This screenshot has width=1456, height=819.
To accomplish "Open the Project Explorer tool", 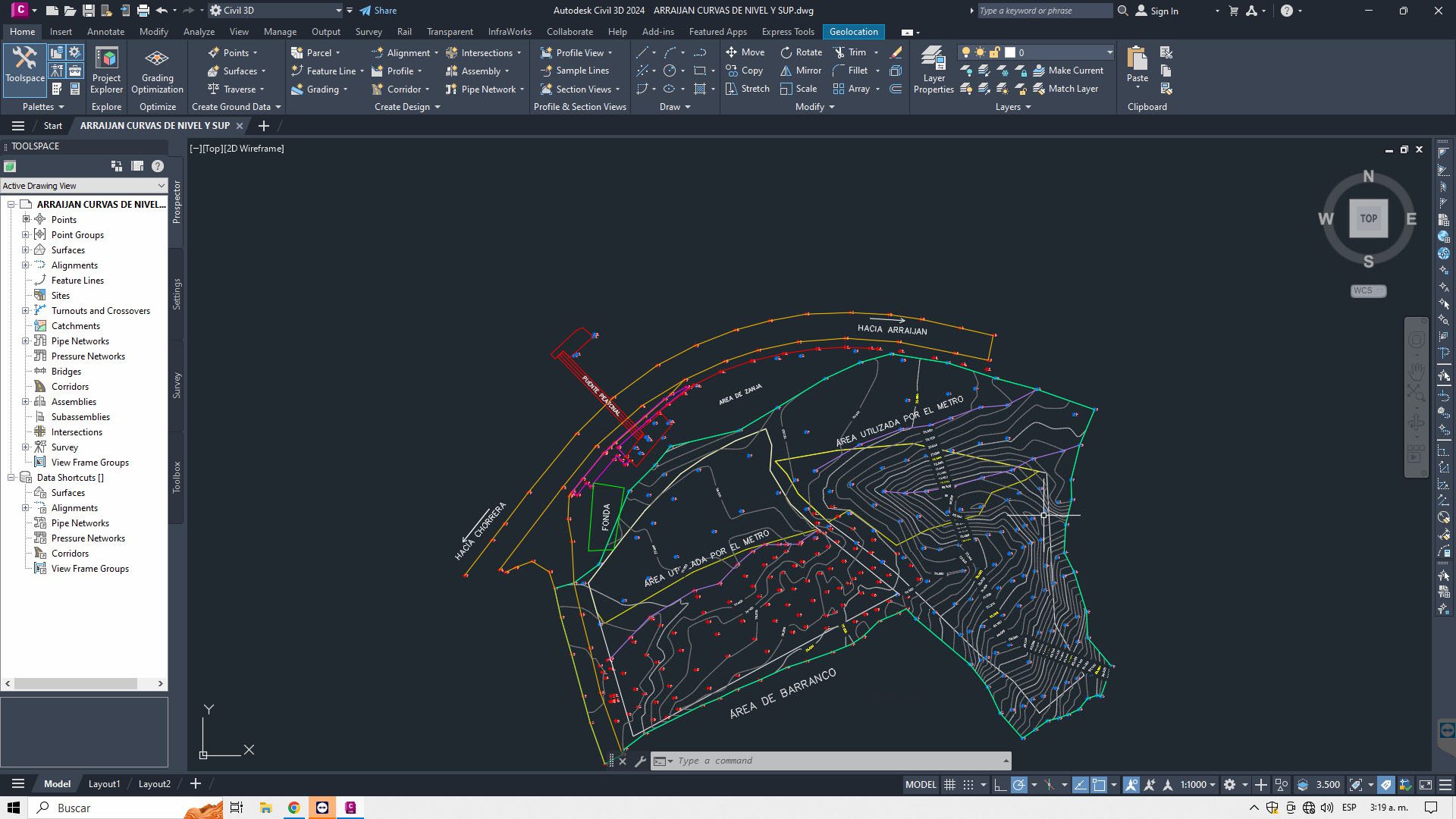I will pos(106,68).
